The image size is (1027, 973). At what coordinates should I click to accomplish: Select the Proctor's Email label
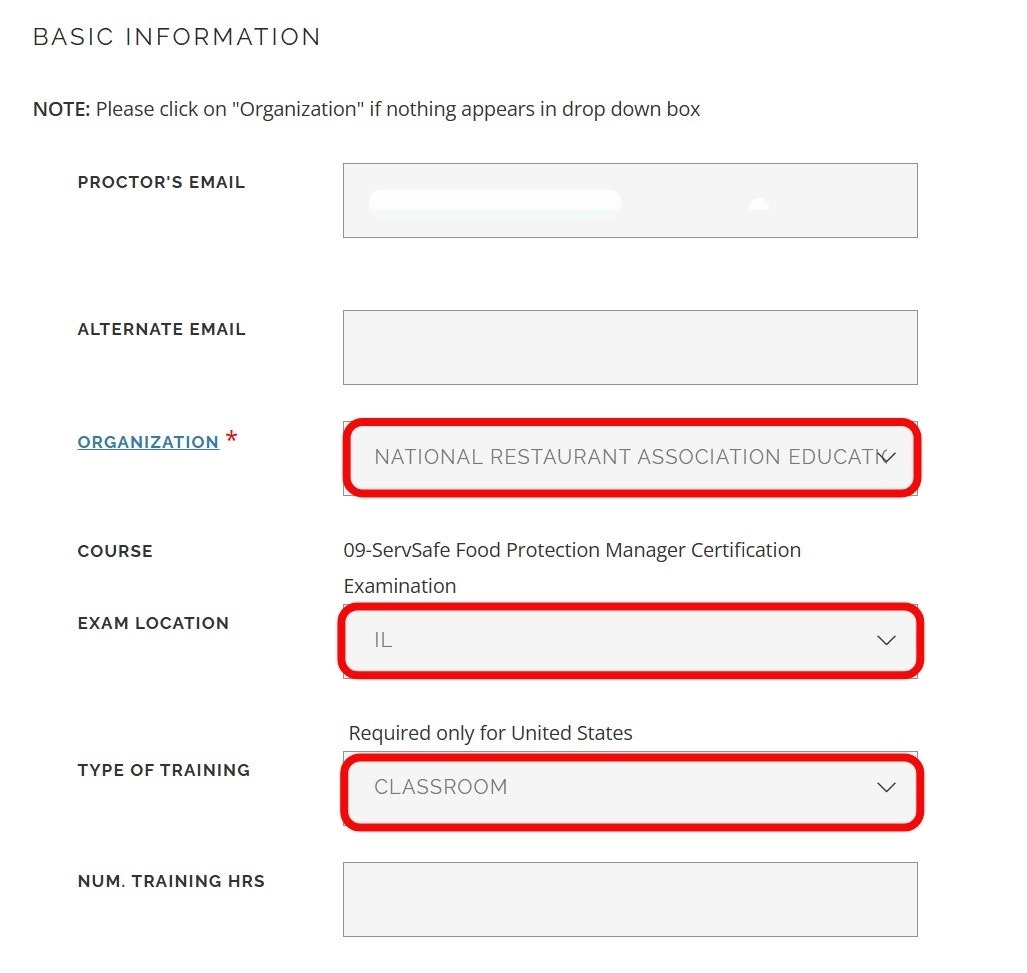161,183
